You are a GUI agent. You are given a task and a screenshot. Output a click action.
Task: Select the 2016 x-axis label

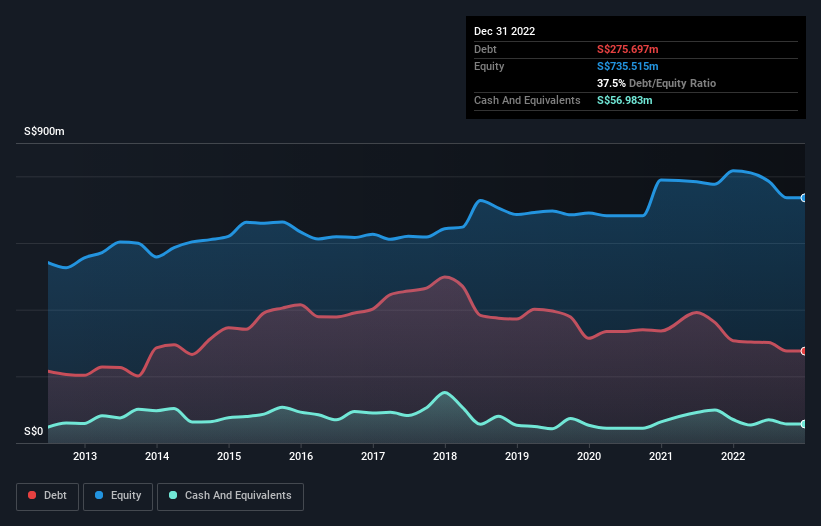(x=301, y=456)
